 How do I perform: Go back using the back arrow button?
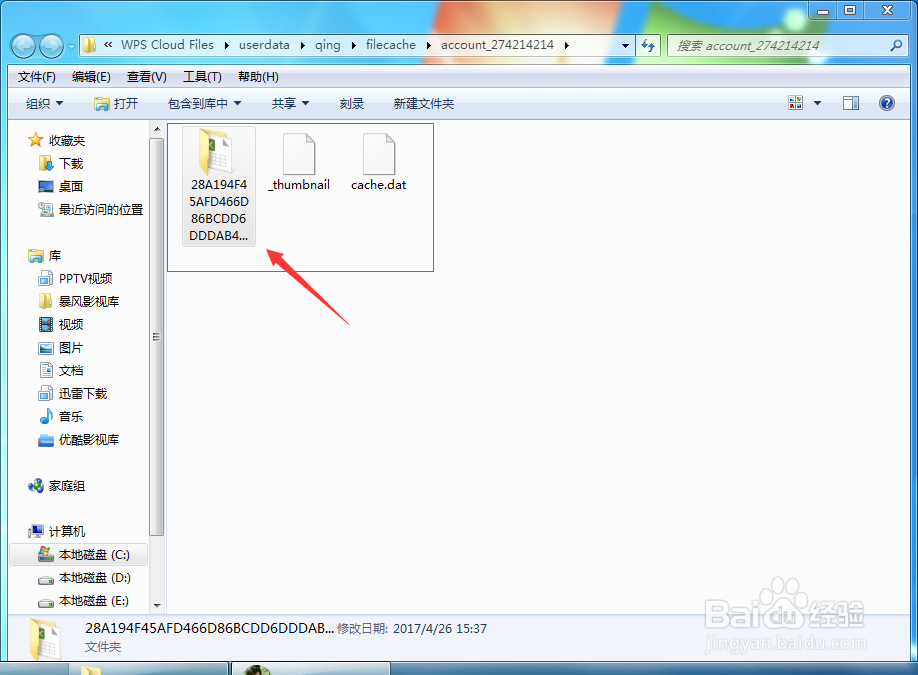point(23,46)
